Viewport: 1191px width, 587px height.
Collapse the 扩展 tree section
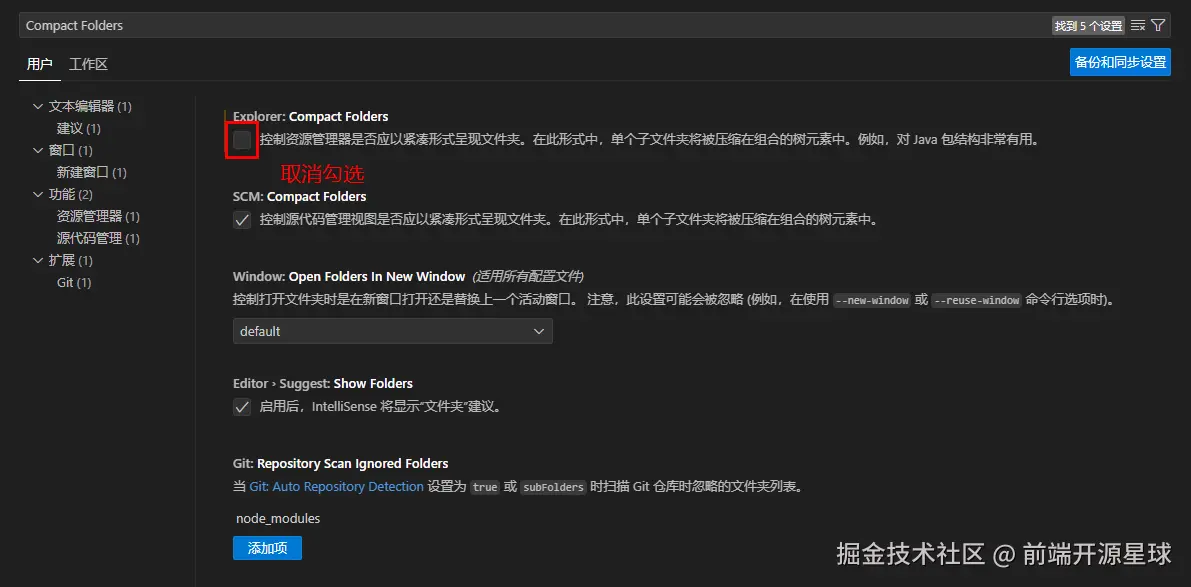[x=37, y=260]
